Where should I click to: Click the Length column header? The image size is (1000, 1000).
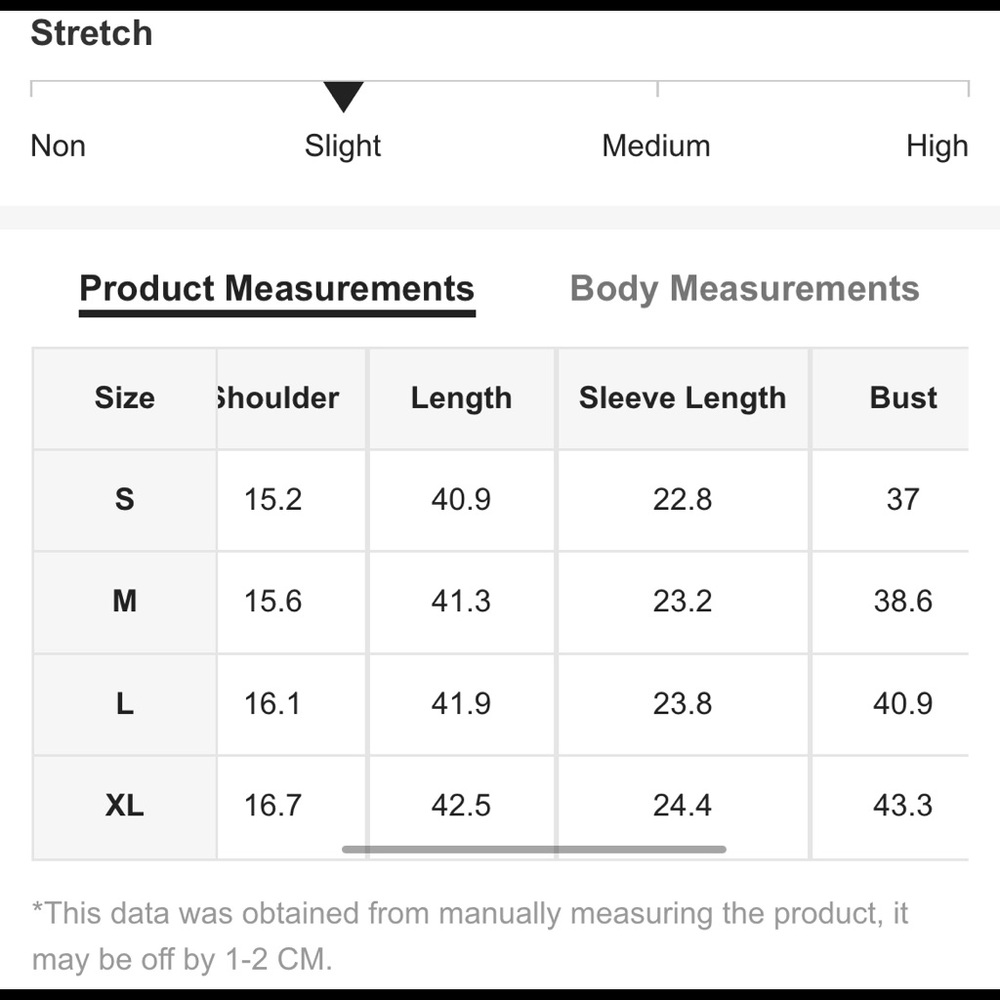(461, 398)
